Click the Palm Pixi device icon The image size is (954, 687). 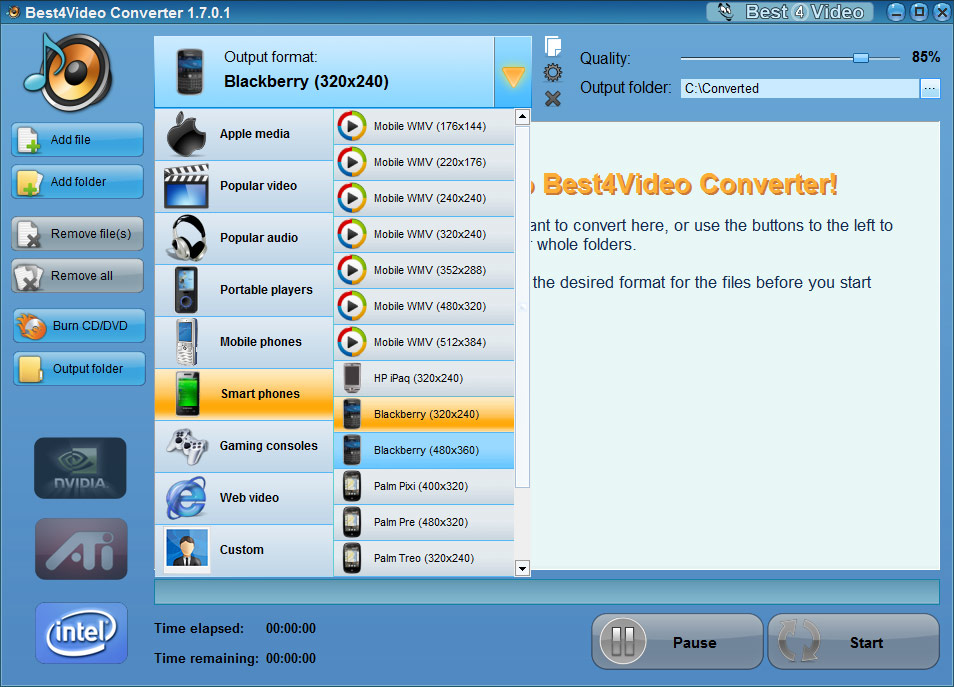[352, 486]
